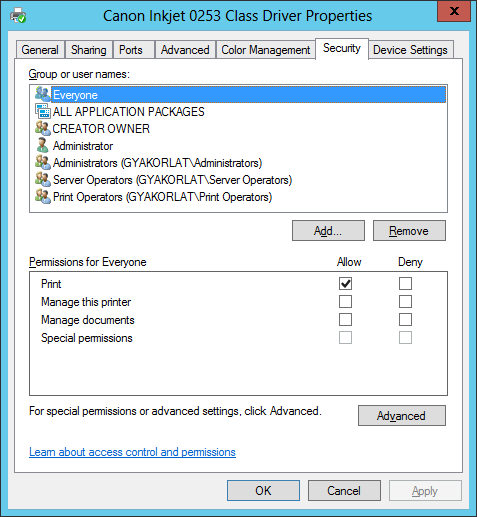Click the Administrator user icon
477x517 pixels.
[43, 145]
